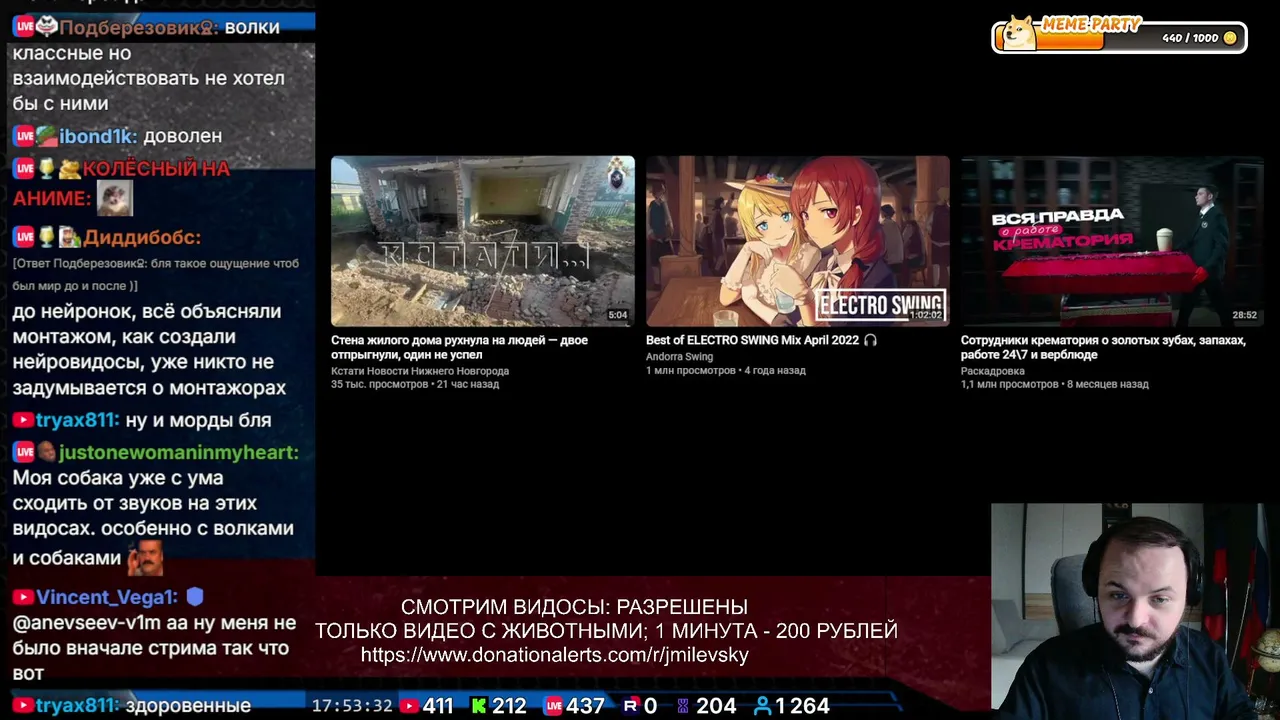
Task: Click the wine glass badge beside Диддибобс
Action: (x=46, y=238)
